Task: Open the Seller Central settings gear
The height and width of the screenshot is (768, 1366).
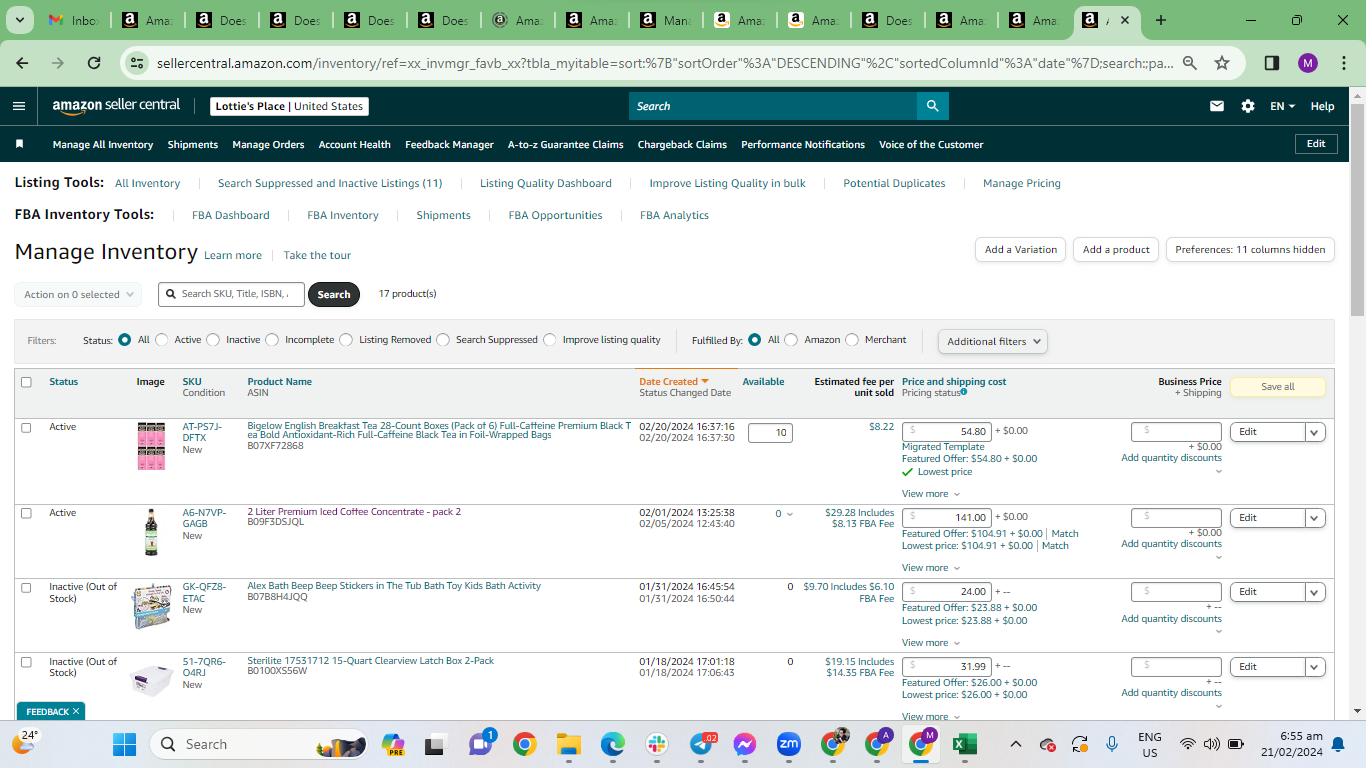Action: coord(1248,106)
